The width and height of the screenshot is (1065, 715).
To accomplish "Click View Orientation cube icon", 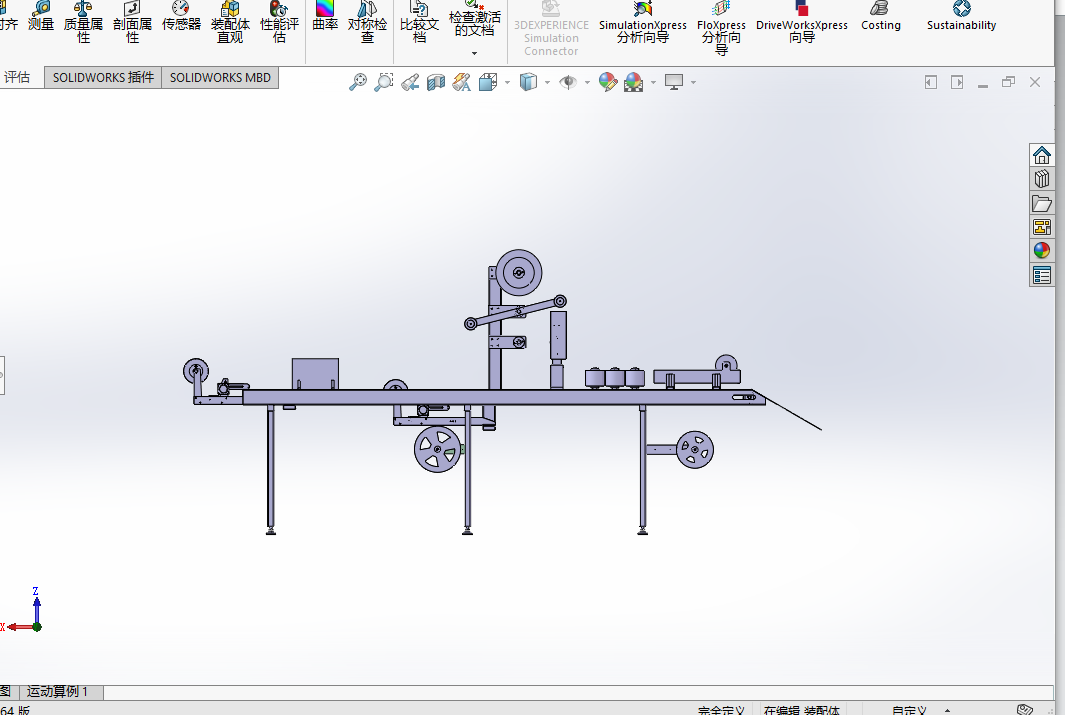I will point(488,82).
